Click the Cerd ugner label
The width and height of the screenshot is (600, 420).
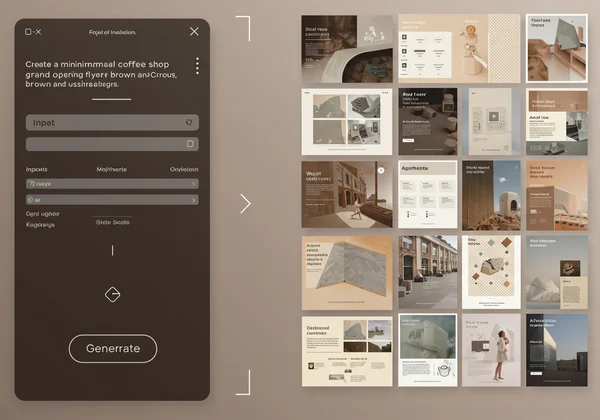pyautogui.click(x=42, y=214)
